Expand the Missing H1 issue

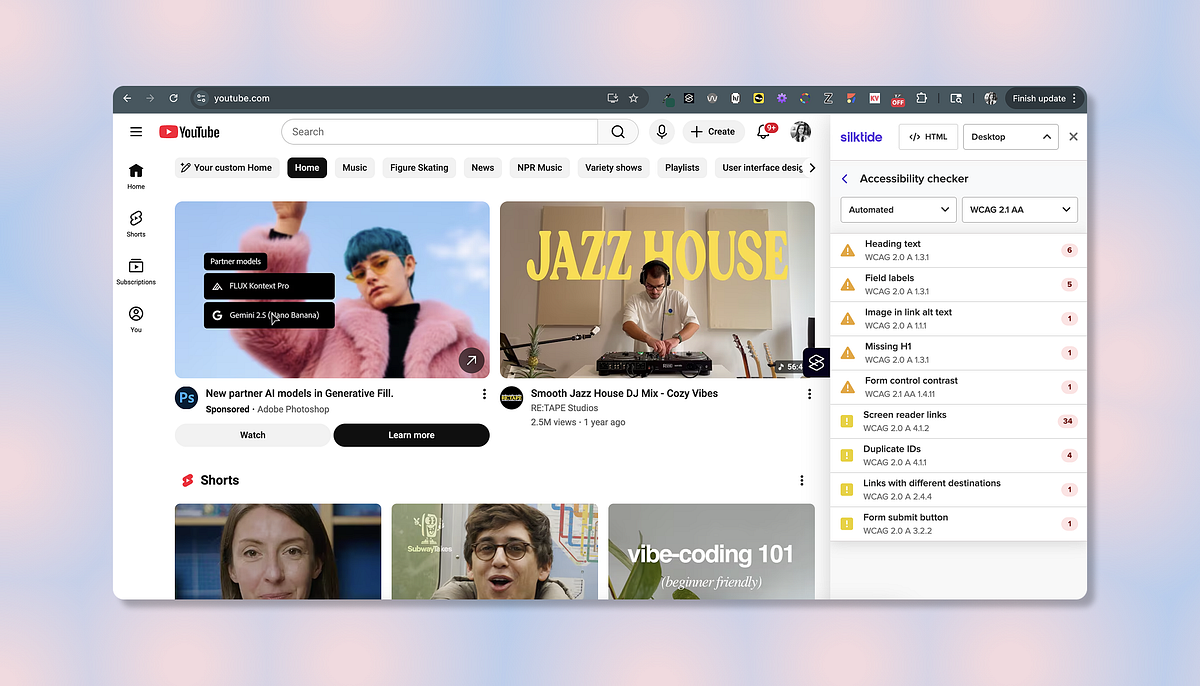[958, 353]
